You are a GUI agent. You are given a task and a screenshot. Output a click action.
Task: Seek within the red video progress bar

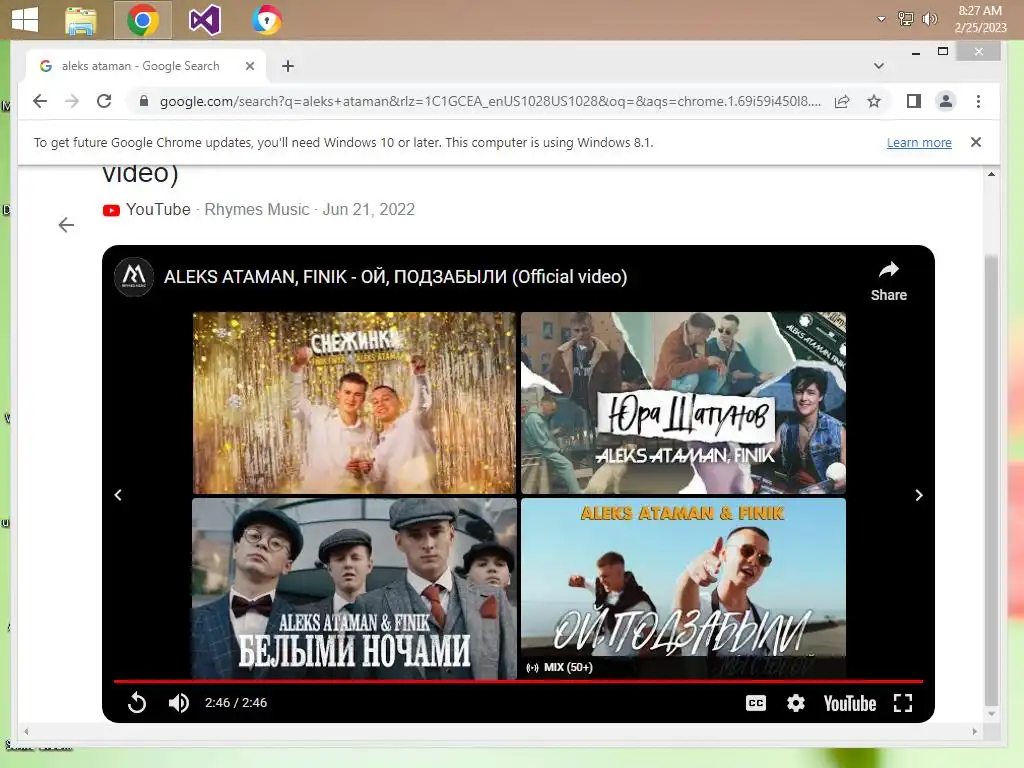pos(519,681)
